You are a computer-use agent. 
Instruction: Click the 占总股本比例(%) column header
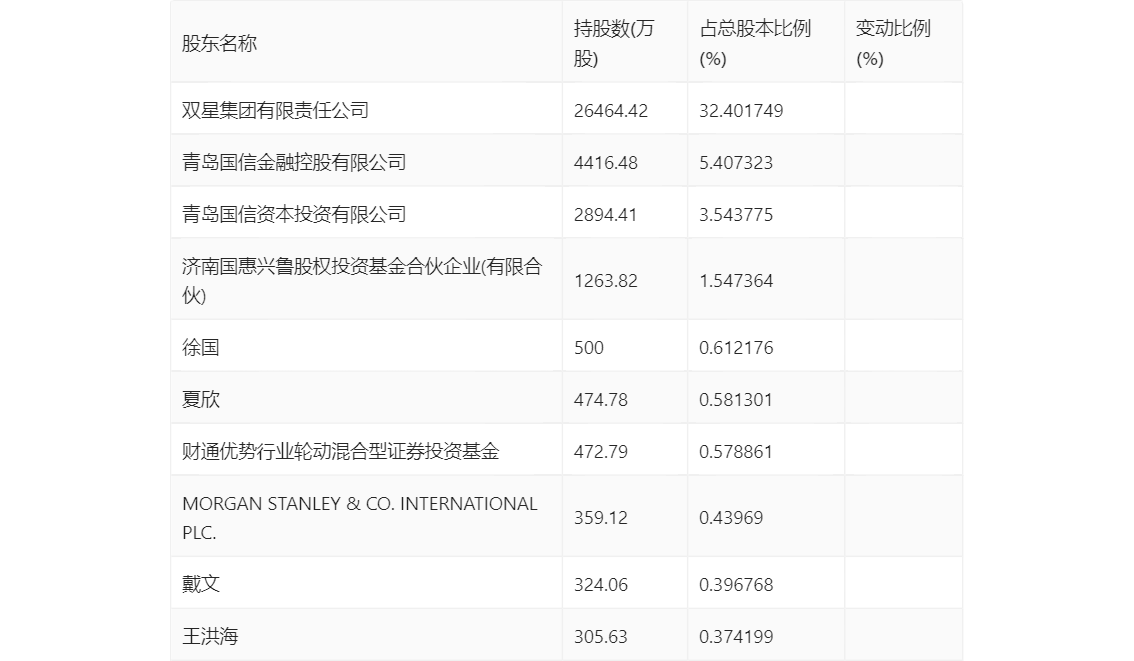[755, 43]
